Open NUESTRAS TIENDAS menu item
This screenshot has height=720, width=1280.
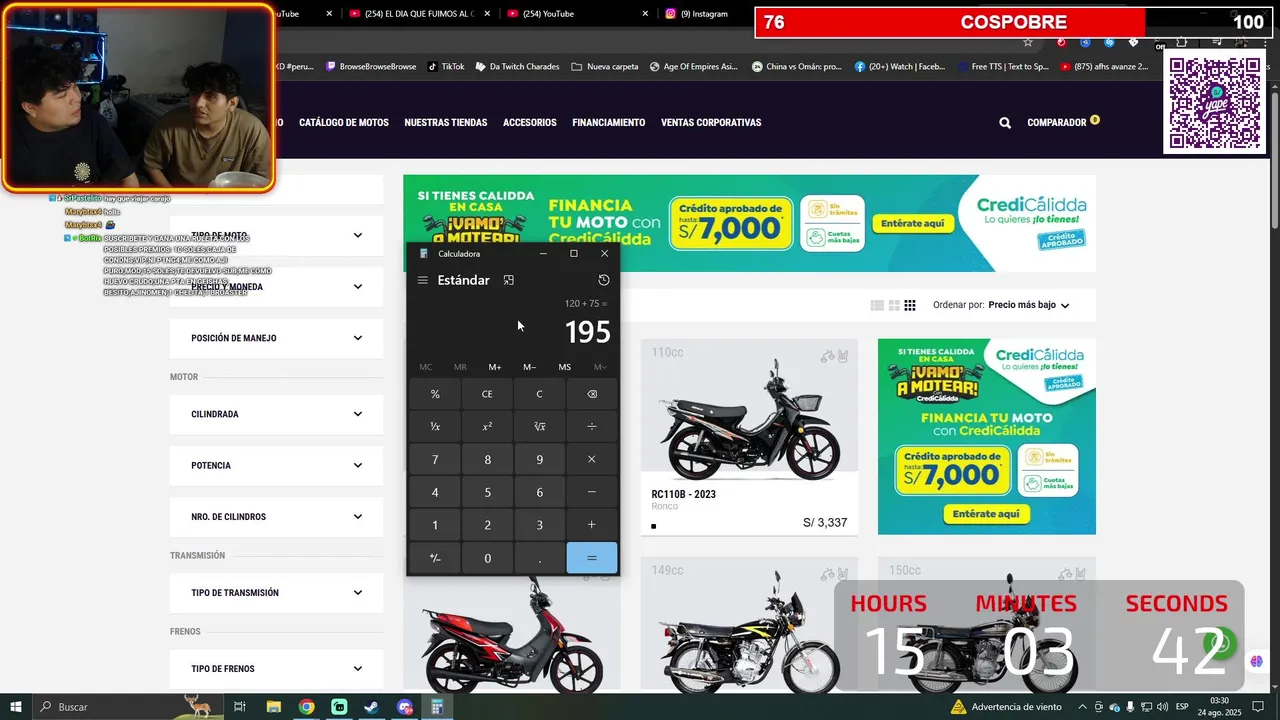446,123
